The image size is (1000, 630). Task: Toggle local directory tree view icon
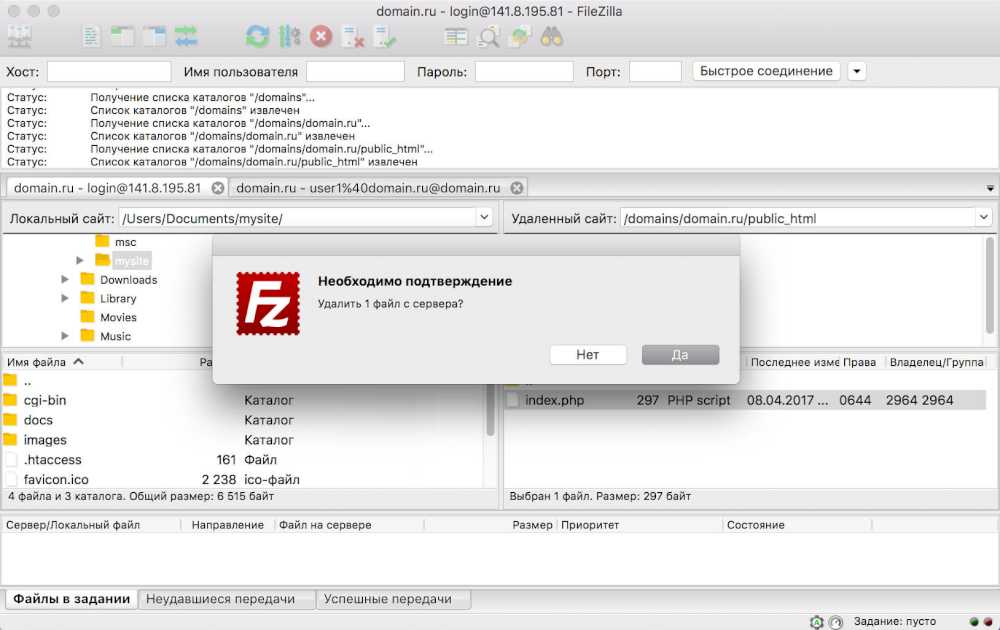(x=123, y=37)
